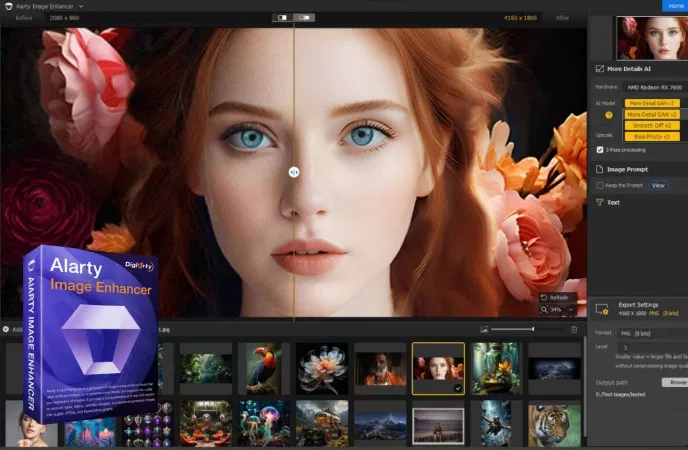Click the Text tool icon
This screenshot has width=688, height=450.
click(600, 202)
